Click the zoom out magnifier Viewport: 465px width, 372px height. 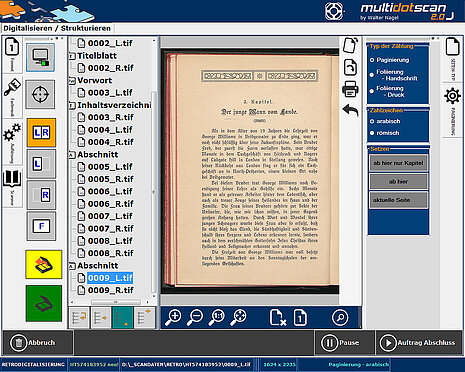click(x=195, y=317)
